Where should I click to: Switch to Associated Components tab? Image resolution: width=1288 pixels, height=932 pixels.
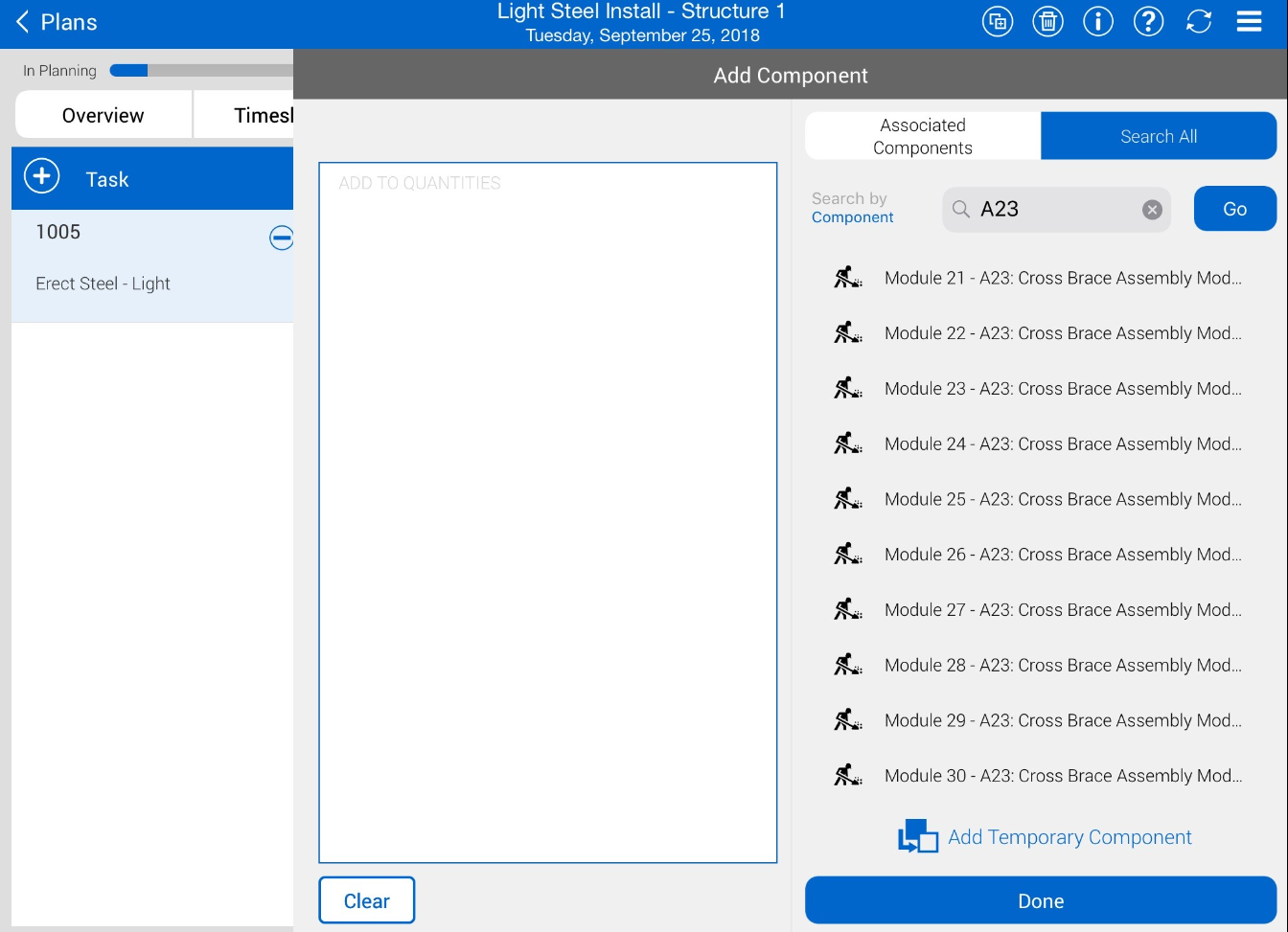tap(922, 136)
